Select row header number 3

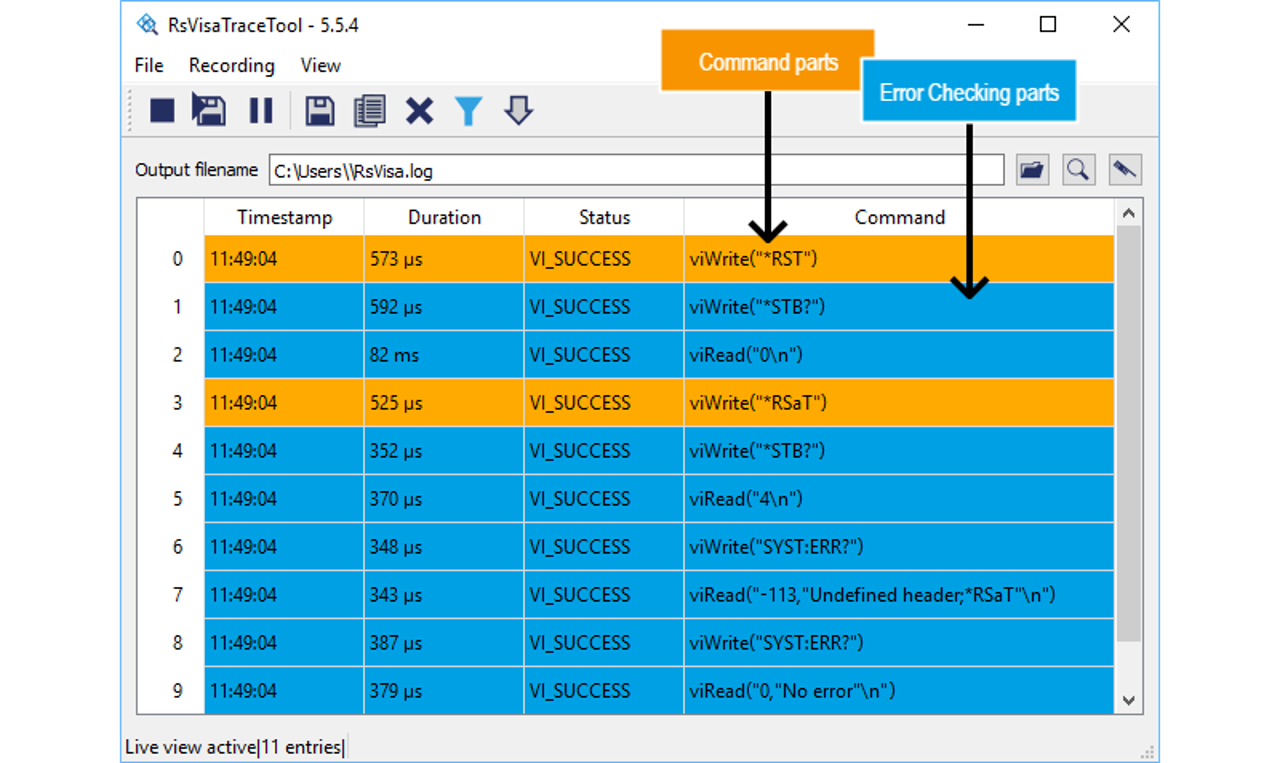click(171, 403)
